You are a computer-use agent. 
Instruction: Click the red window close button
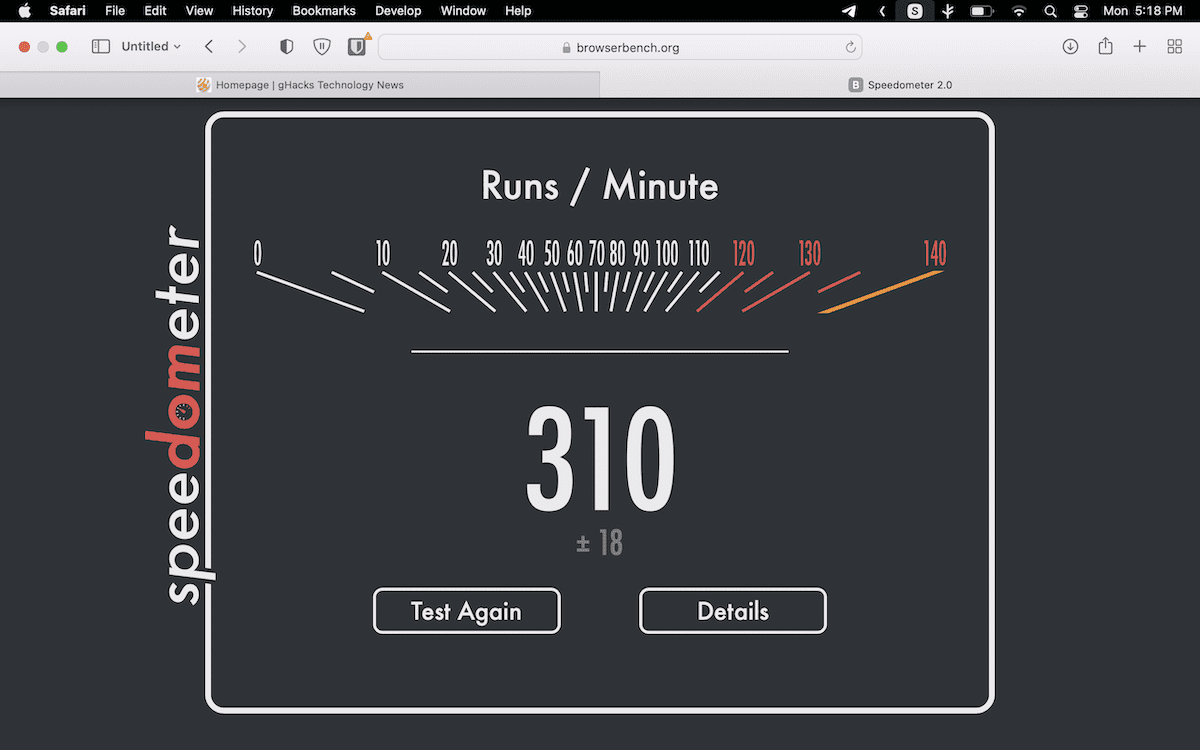tap(25, 47)
